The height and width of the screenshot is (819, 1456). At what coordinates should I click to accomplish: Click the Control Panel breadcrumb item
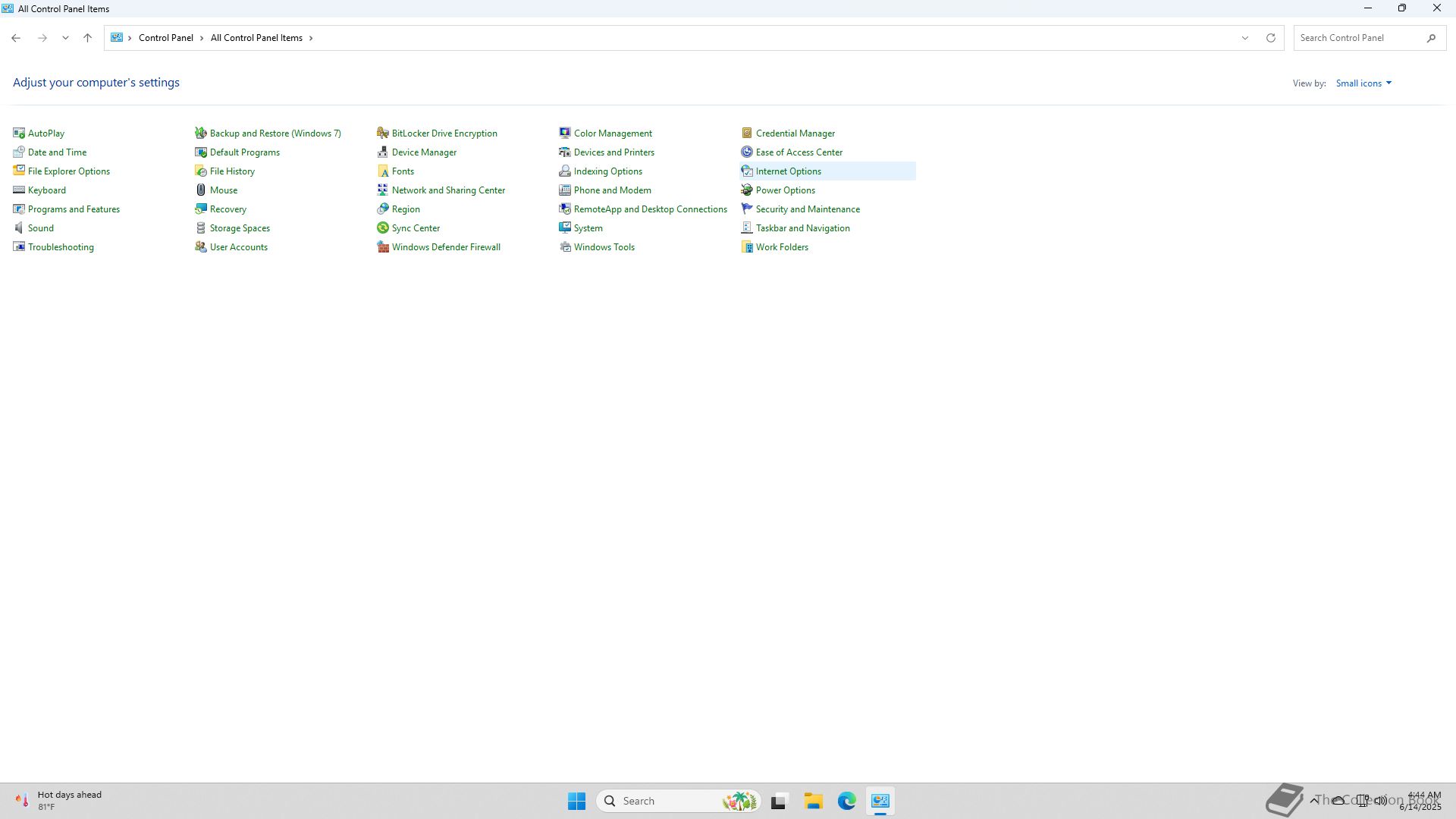[x=165, y=38]
